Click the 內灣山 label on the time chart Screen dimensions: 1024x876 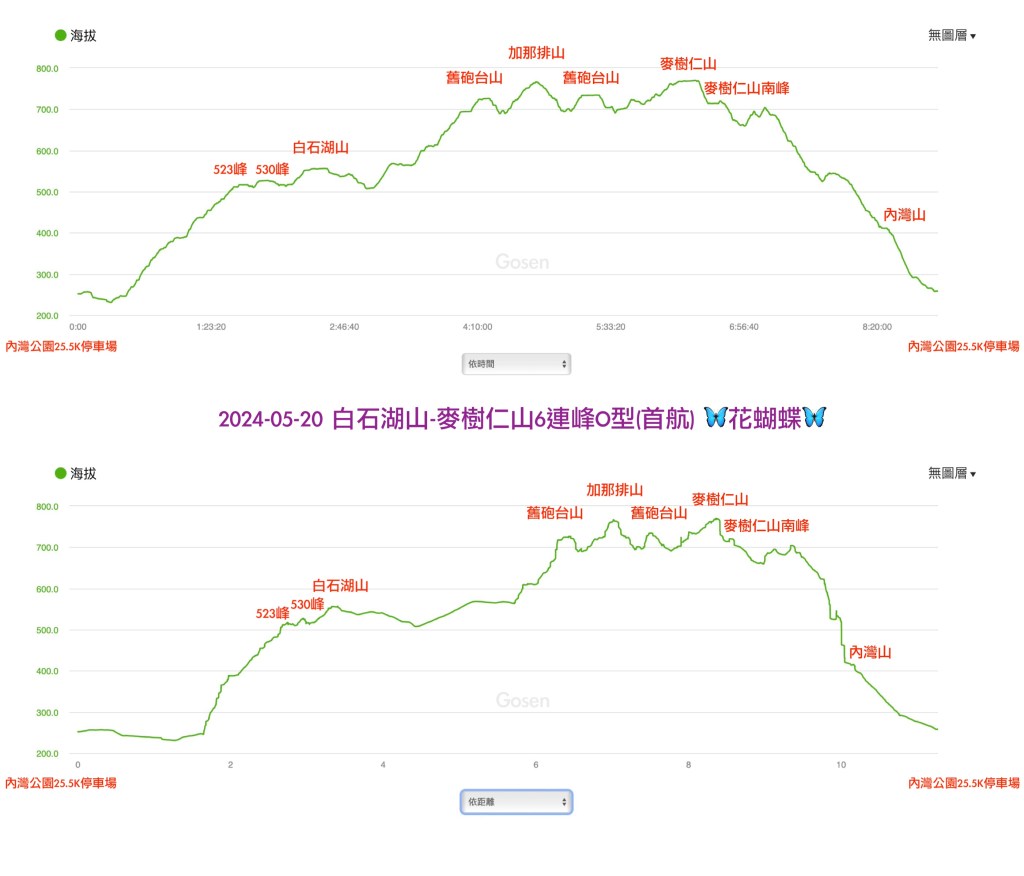[x=904, y=215]
